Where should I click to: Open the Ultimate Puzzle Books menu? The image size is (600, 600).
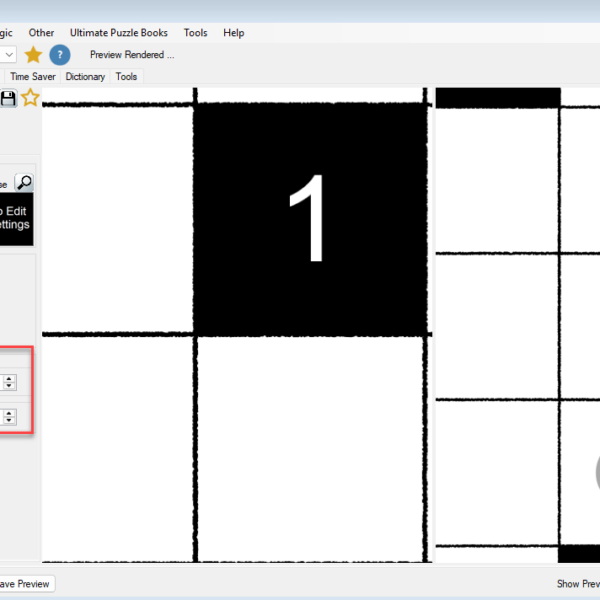click(118, 33)
